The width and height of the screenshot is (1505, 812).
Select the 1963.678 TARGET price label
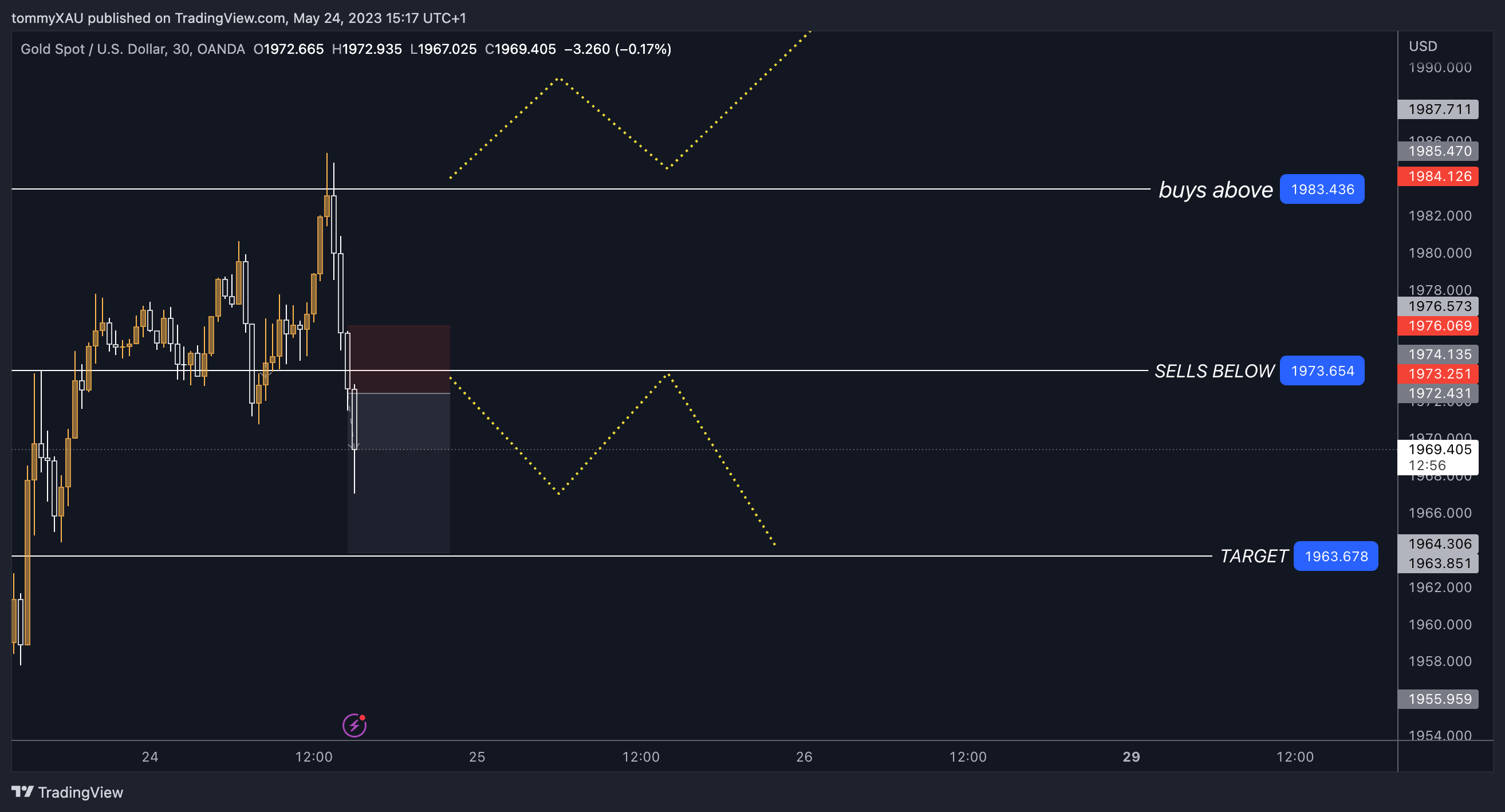[1335, 556]
